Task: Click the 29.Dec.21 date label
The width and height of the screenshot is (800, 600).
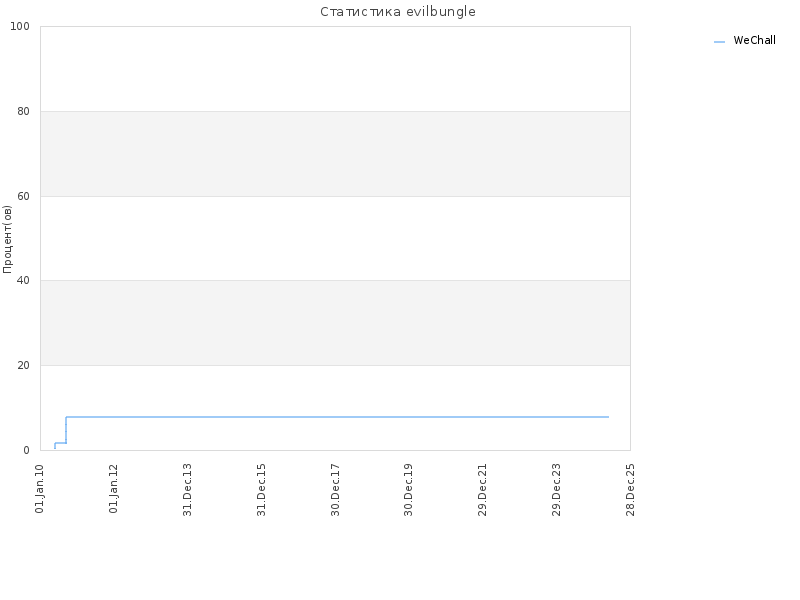Action: [x=482, y=489]
